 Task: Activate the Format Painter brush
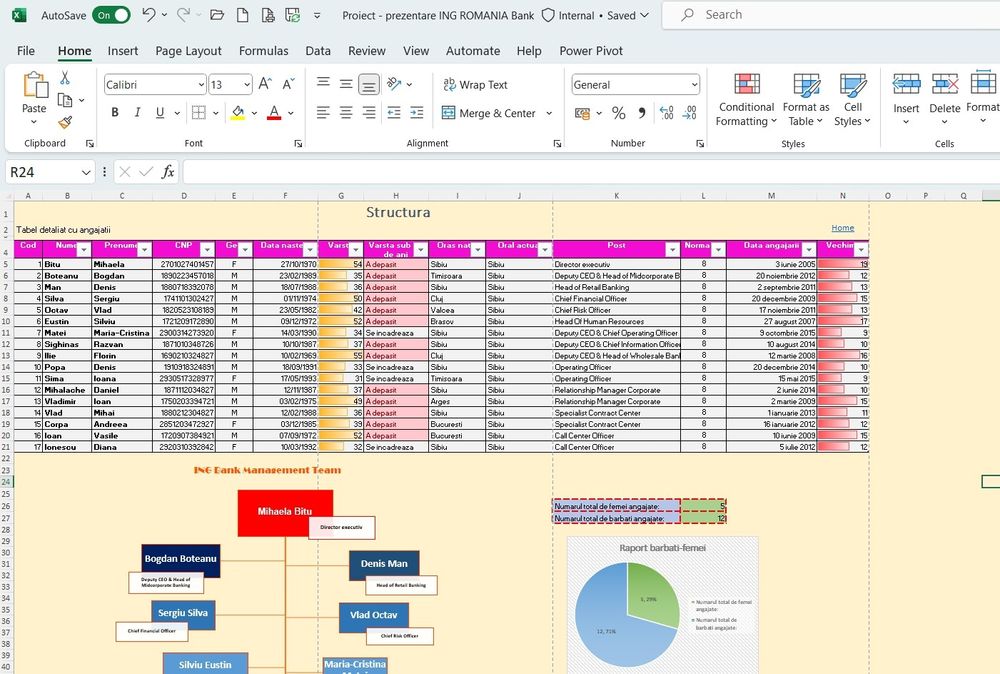(x=64, y=122)
